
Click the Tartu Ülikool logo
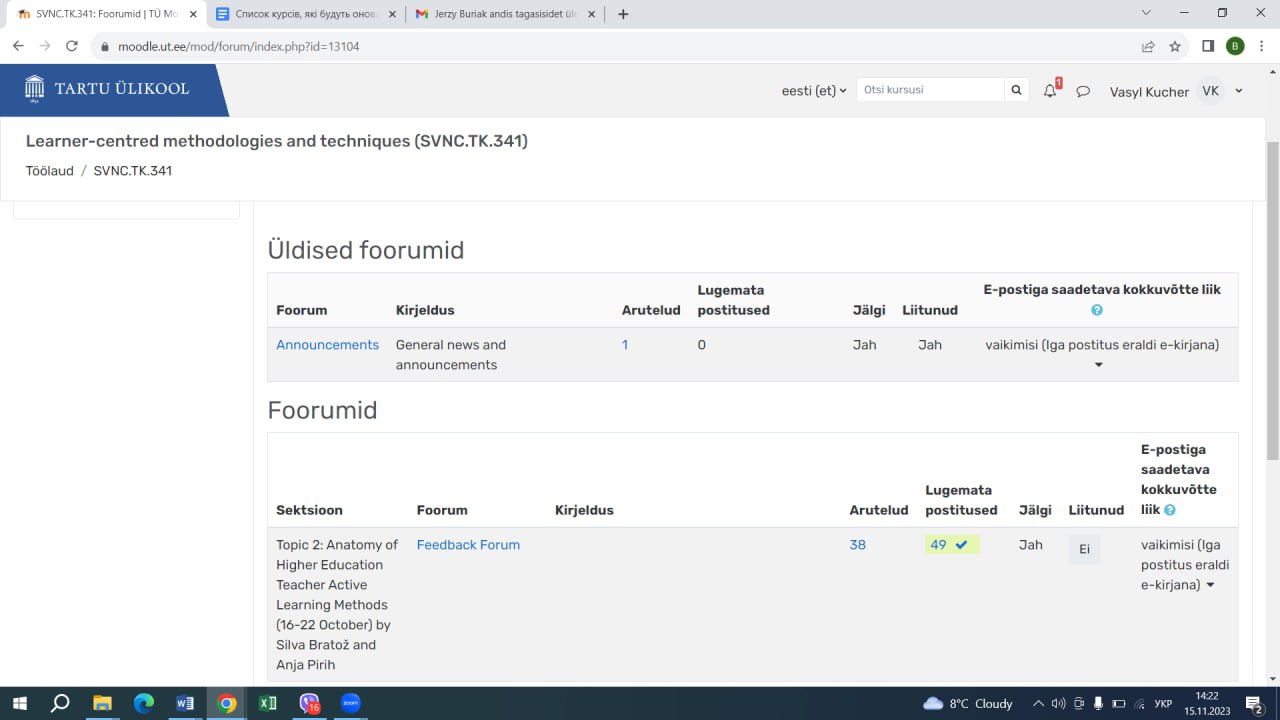[x=108, y=89]
